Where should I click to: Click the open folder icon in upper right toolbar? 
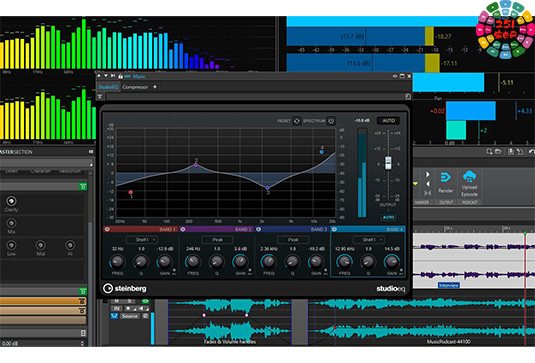coord(498,152)
